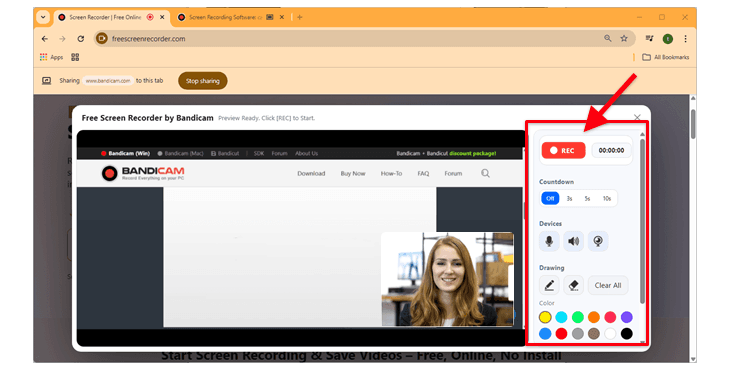Click the page's vertical scrollbar

coord(693,124)
